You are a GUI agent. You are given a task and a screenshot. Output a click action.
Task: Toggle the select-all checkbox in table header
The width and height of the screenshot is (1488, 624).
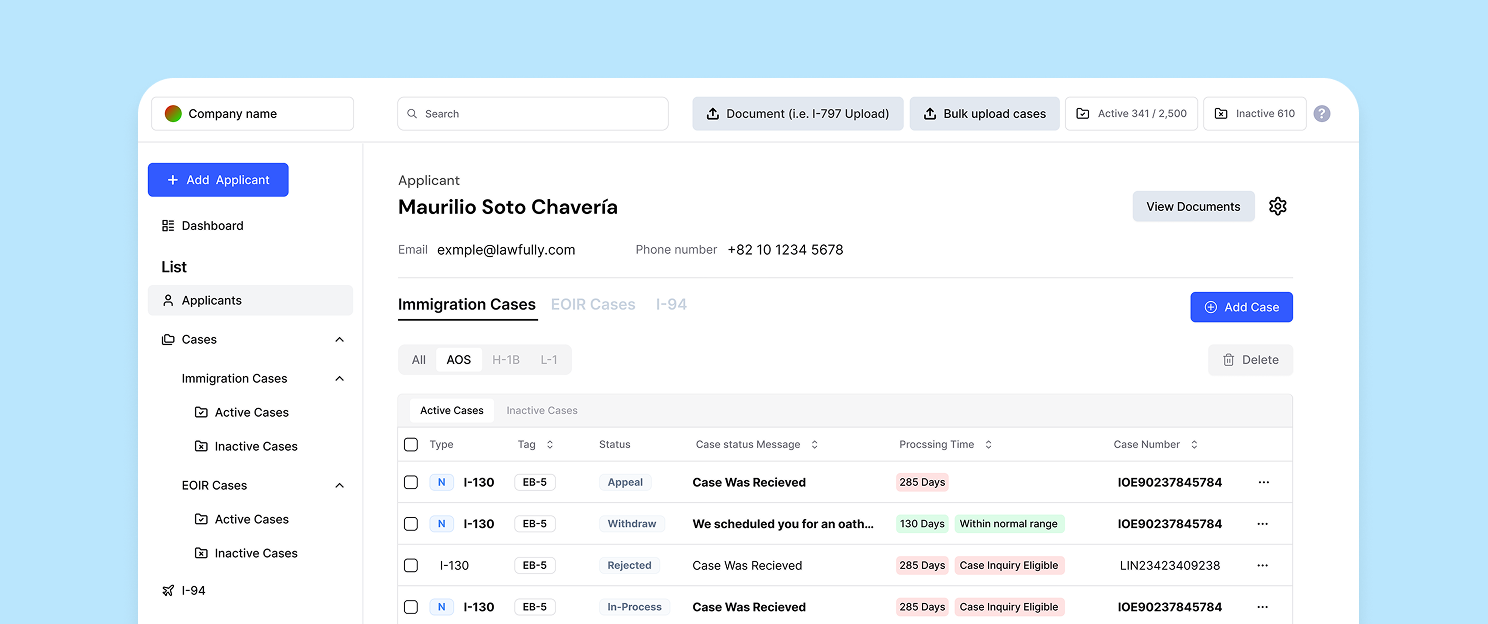tap(411, 445)
